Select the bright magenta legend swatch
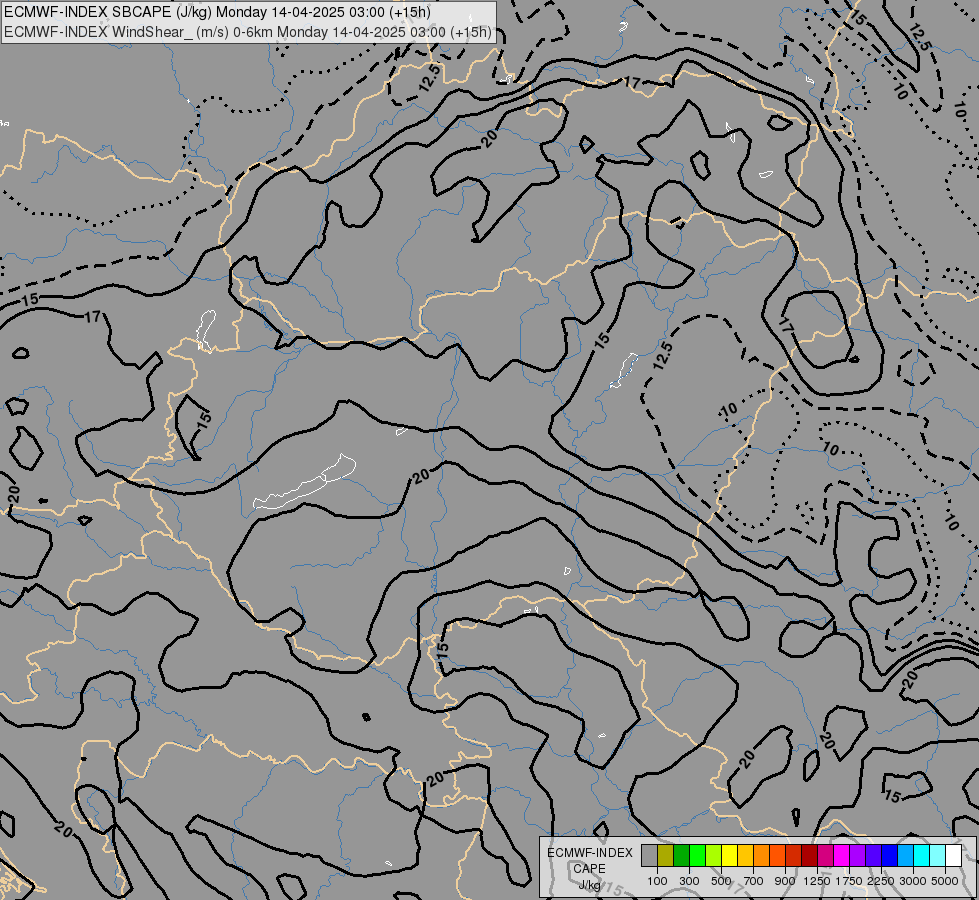Image resolution: width=979 pixels, height=900 pixels. [842, 856]
